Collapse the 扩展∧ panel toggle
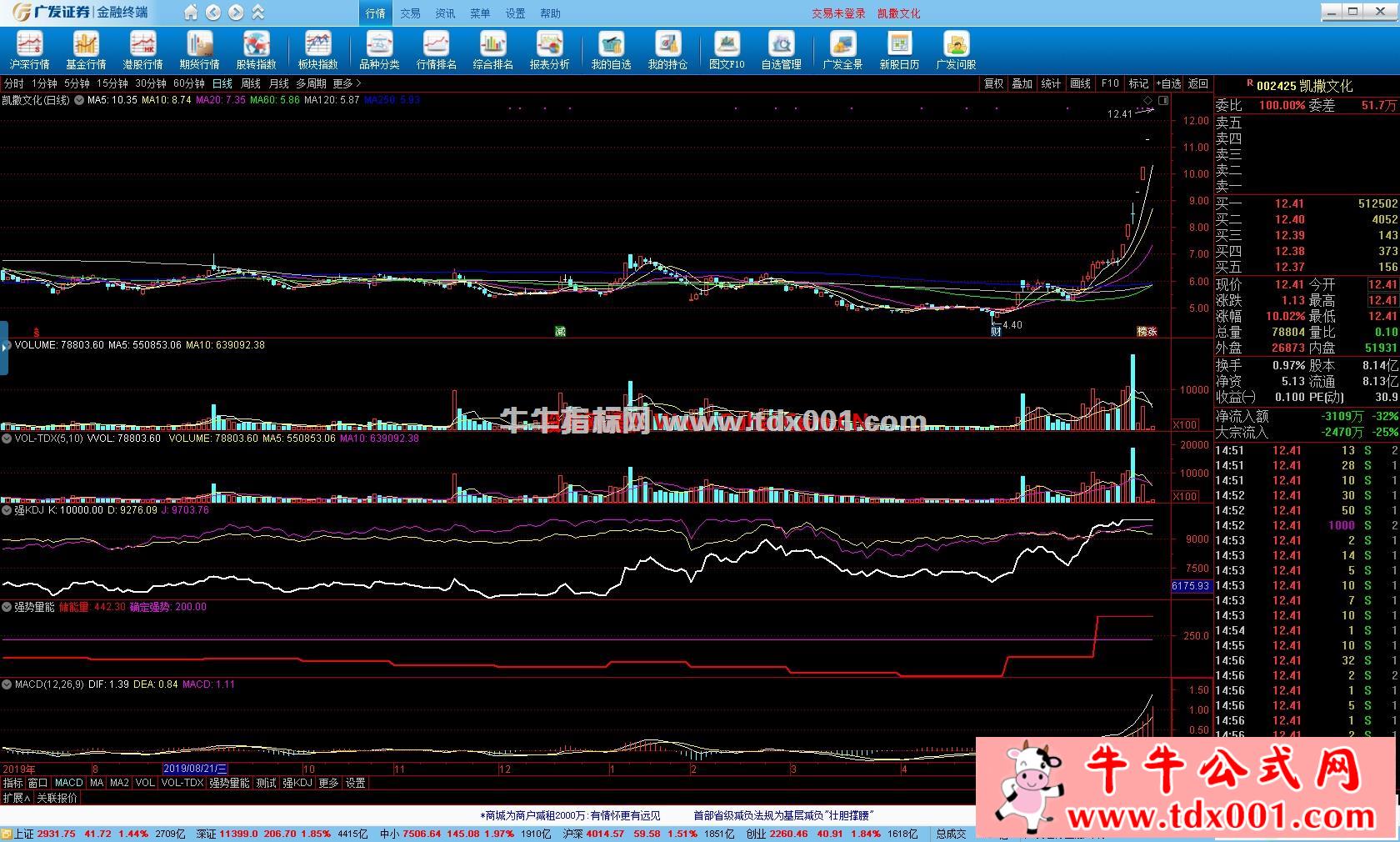Image resolution: width=1400 pixels, height=842 pixels. (17, 798)
